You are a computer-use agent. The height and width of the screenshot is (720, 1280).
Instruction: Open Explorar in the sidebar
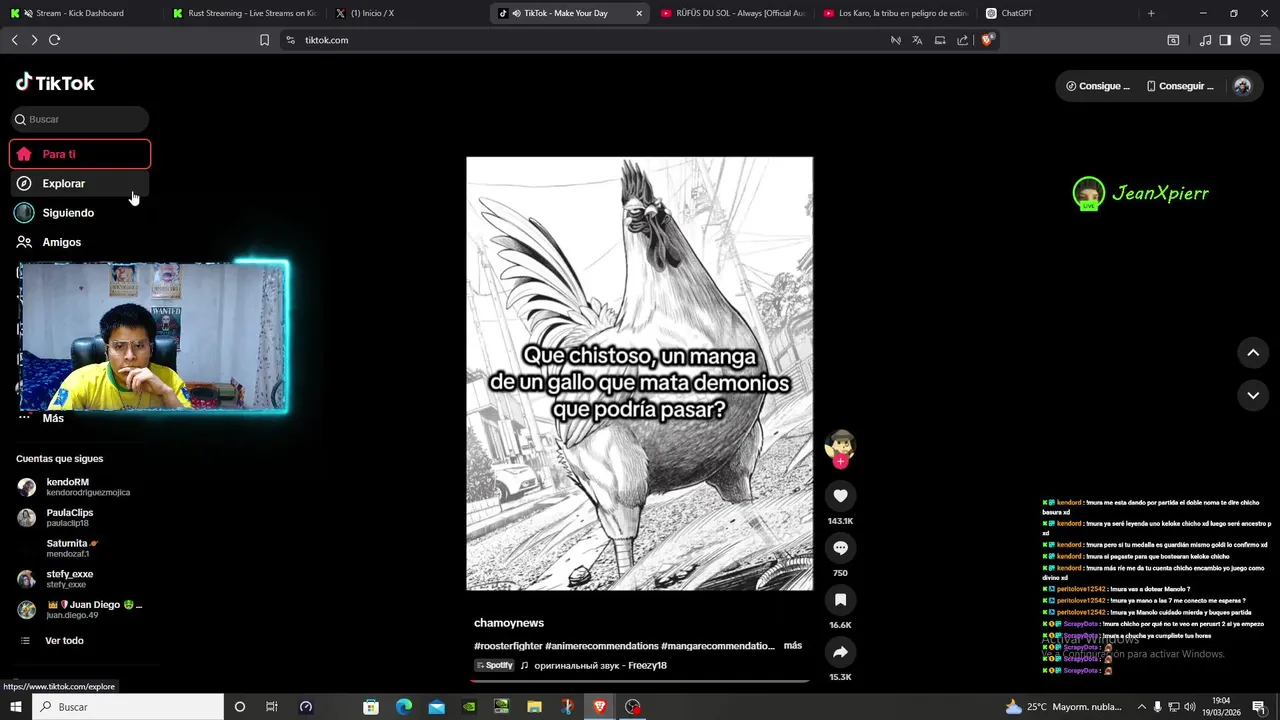[x=80, y=183]
